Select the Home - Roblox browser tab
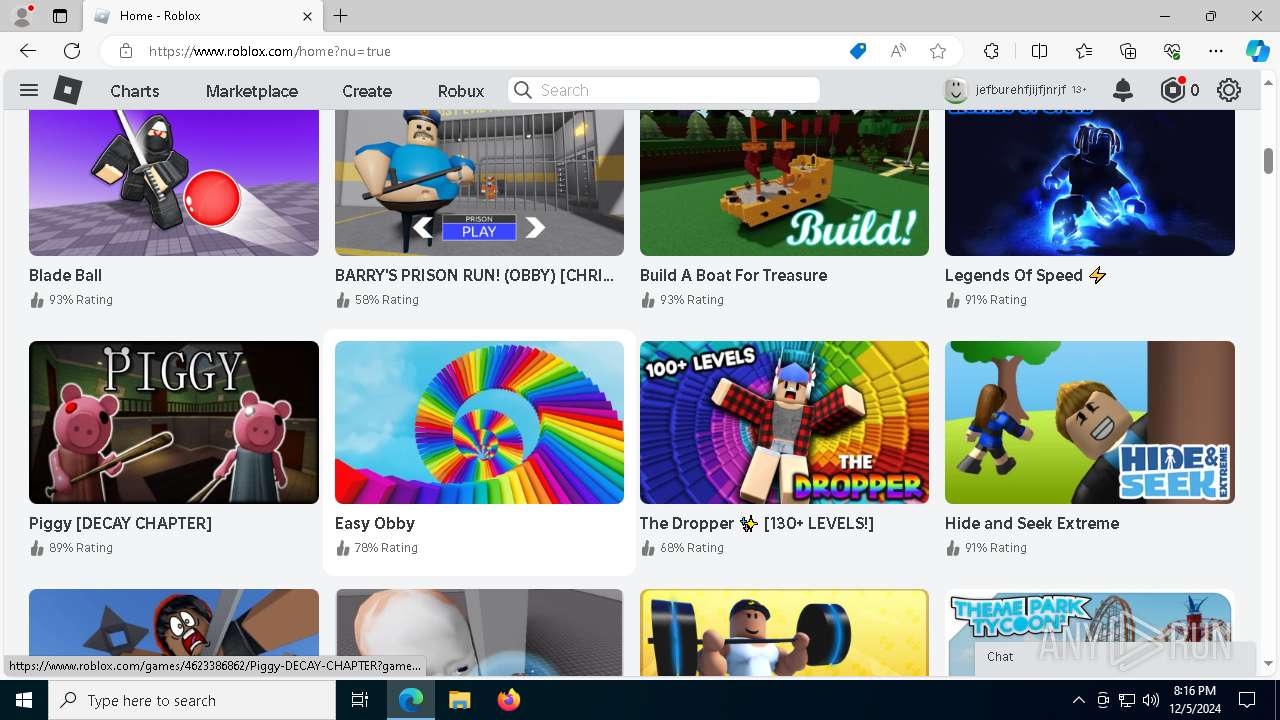The height and width of the screenshot is (720, 1280). pyautogui.click(x=201, y=16)
